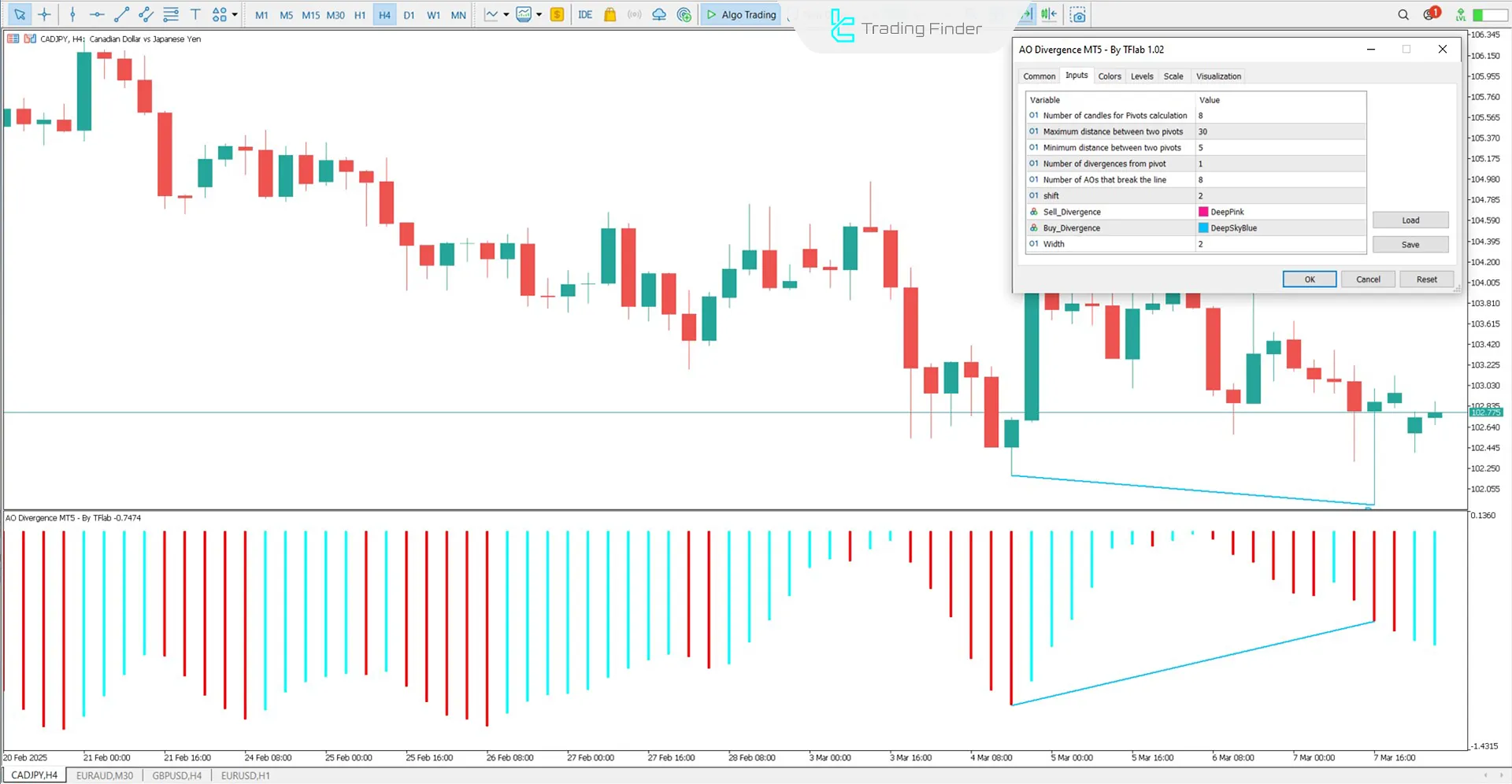1512x784 pixels.
Task: Toggle Algo Trading on
Action: [740, 14]
